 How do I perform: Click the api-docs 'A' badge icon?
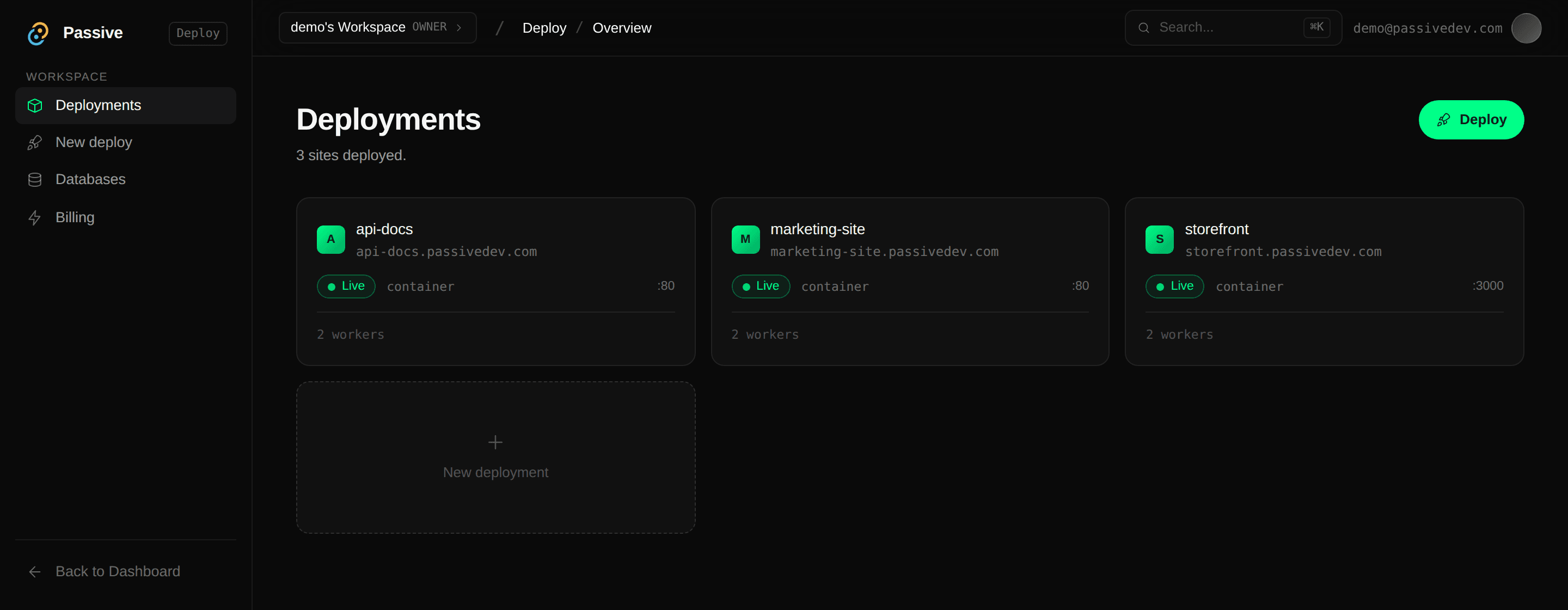coord(330,239)
